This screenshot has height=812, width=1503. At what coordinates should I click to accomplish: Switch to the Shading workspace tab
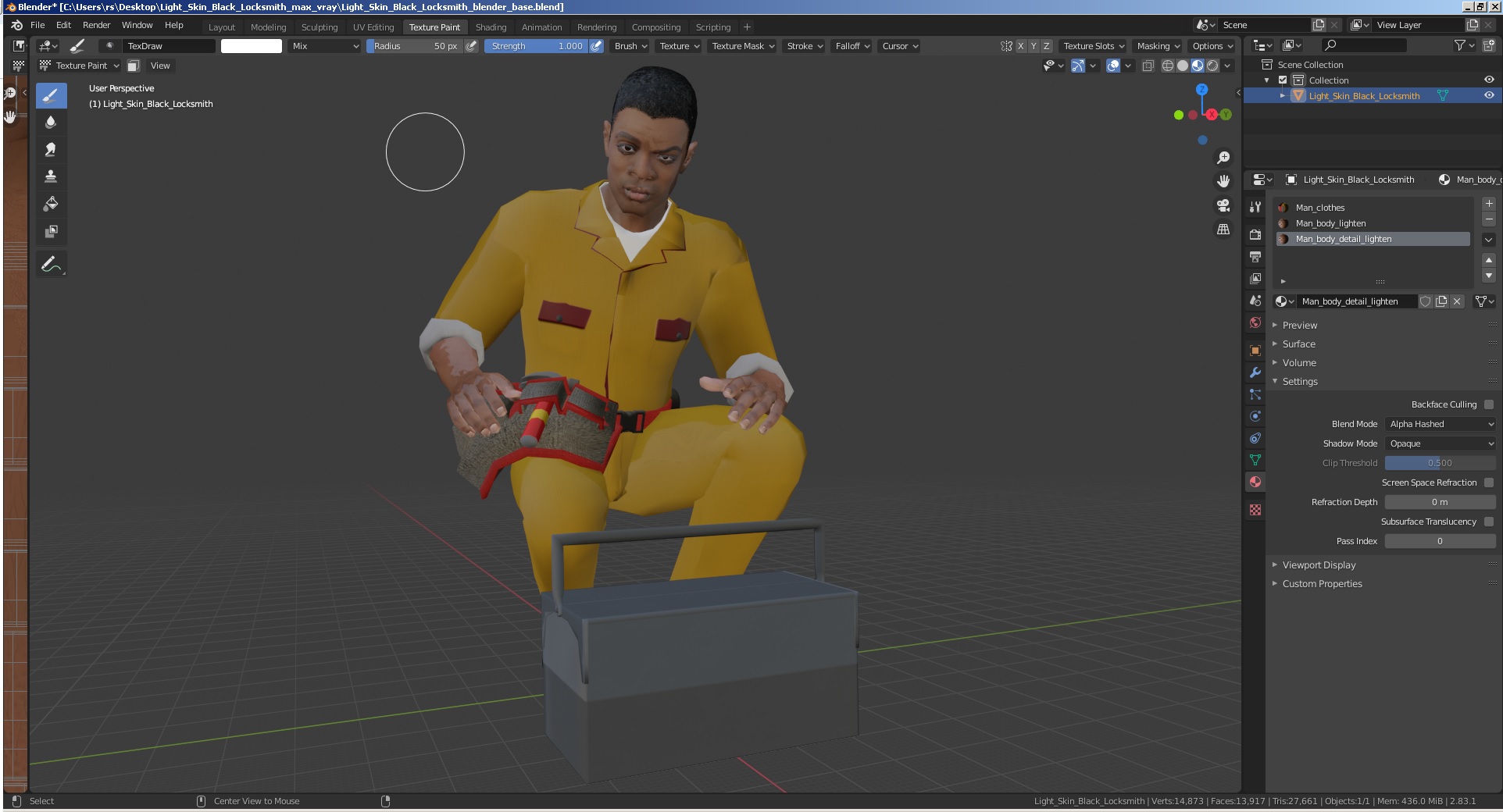tap(491, 27)
